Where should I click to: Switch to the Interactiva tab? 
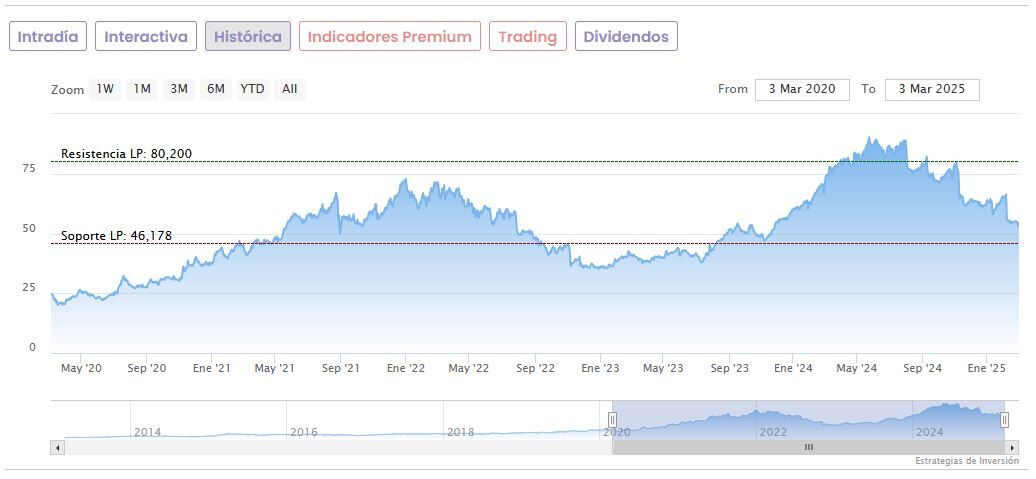[x=146, y=37]
